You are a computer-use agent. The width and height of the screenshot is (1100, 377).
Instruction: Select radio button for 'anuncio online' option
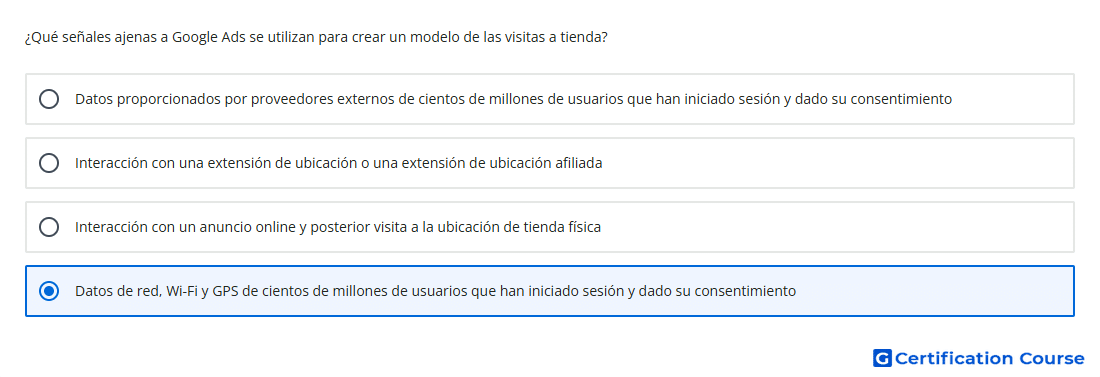pos(49,227)
